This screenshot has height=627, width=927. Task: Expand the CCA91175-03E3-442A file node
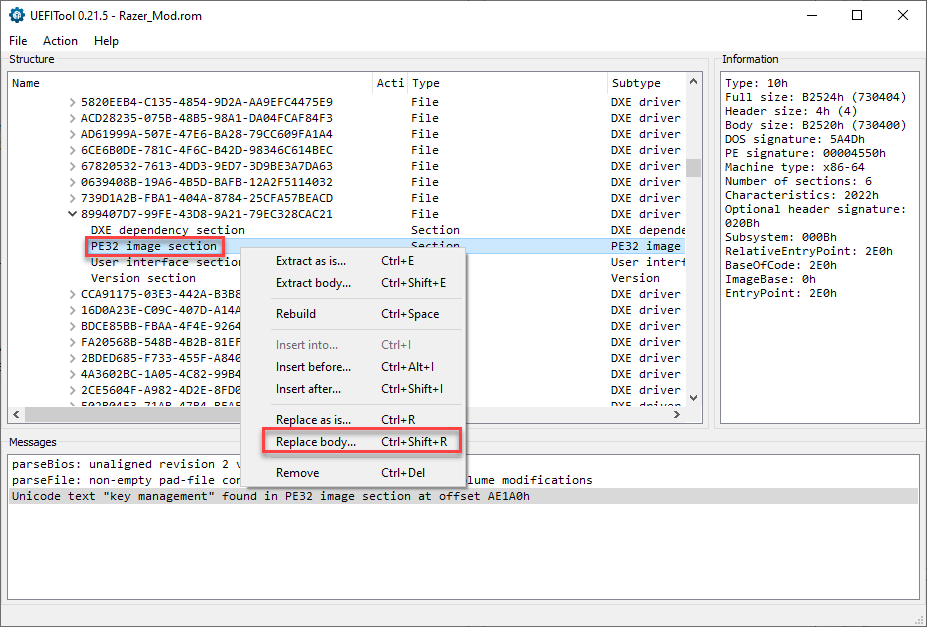coord(72,294)
